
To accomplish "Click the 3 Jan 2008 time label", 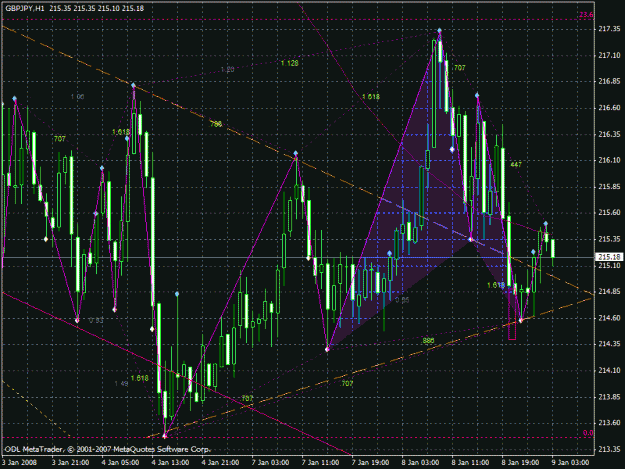I will click(x=19, y=462).
